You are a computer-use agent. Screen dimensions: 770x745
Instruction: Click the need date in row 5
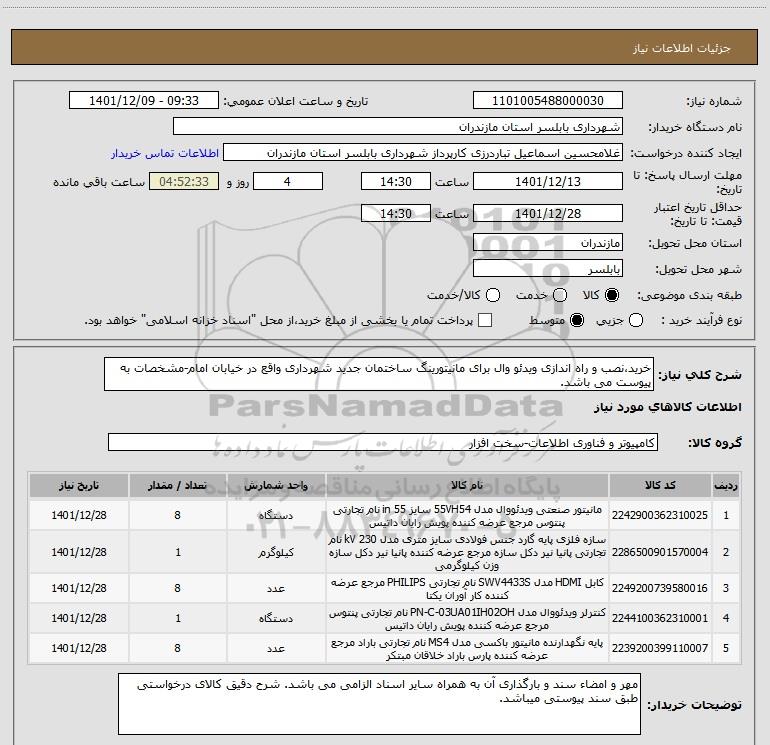(79, 648)
